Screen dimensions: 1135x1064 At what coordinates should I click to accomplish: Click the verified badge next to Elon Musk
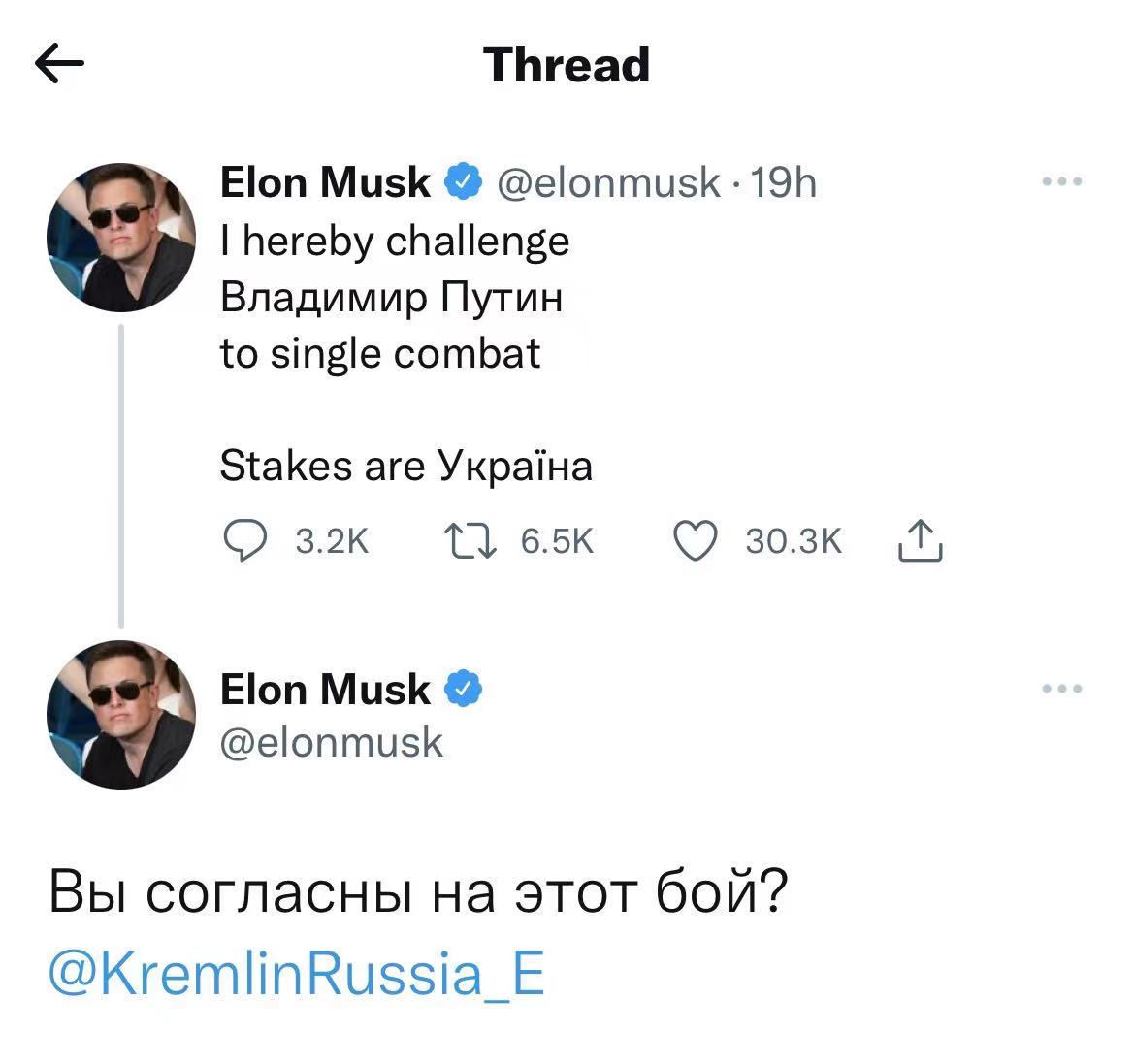tap(461, 180)
